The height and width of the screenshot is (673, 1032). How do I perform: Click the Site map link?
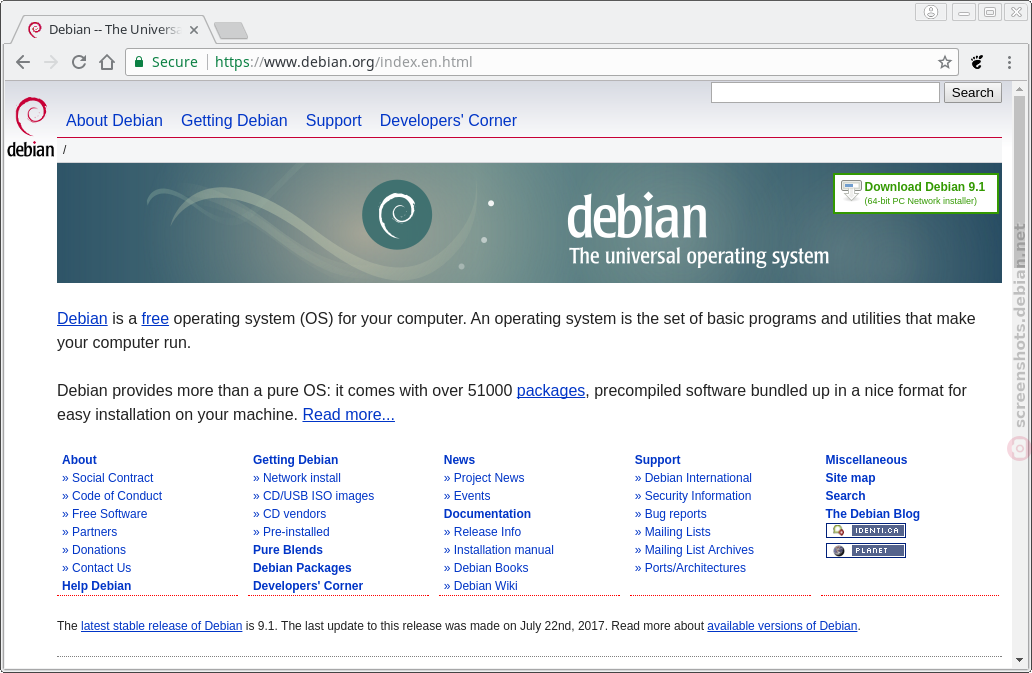[x=850, y=478]
